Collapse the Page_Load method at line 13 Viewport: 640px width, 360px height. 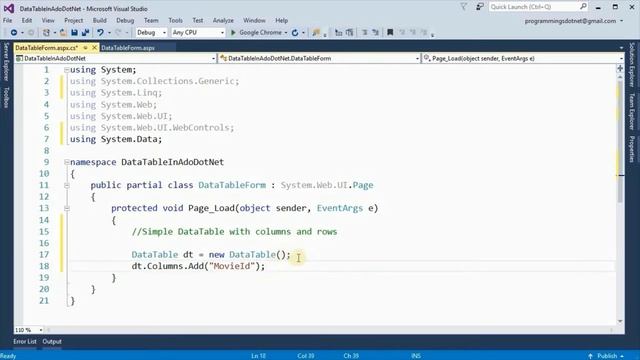pyautogui.click(x=67, y=208)
